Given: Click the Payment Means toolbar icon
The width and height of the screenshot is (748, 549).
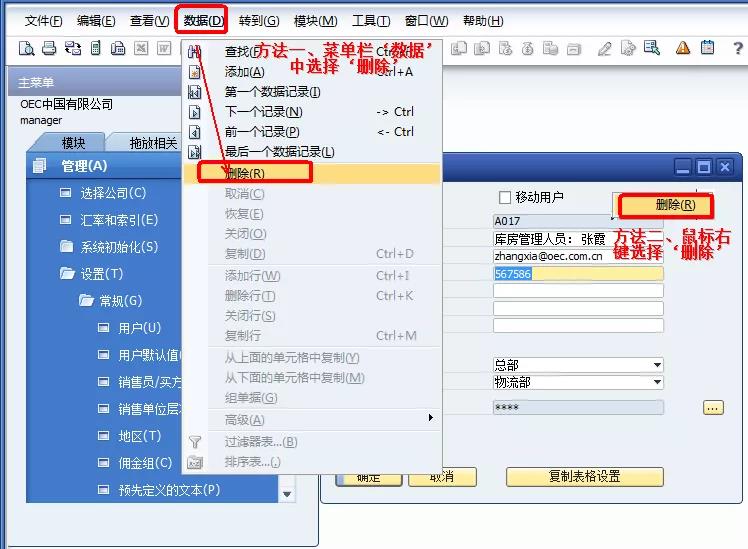Looking at the screenshot, I should coord(528,48).
